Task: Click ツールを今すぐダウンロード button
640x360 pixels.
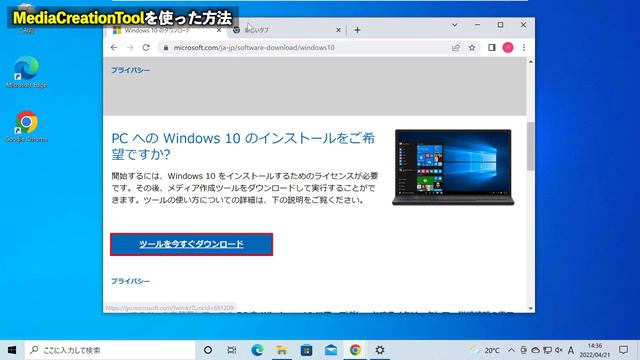Action: (191, 244)
